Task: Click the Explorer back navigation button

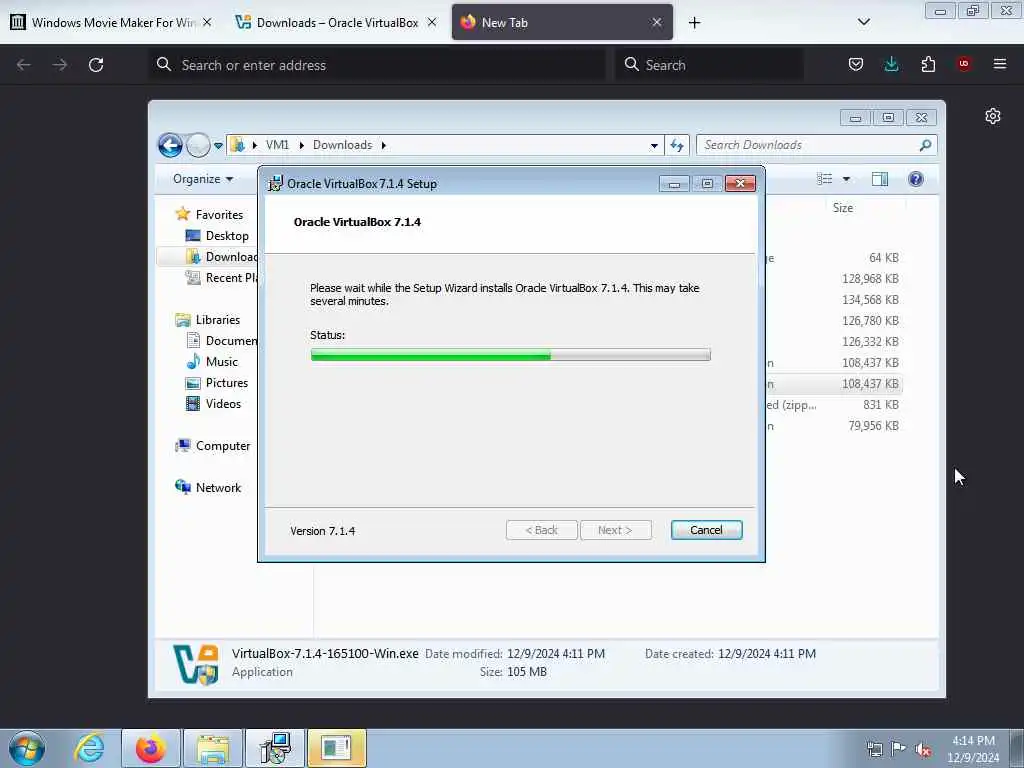Action: [170, 145]
